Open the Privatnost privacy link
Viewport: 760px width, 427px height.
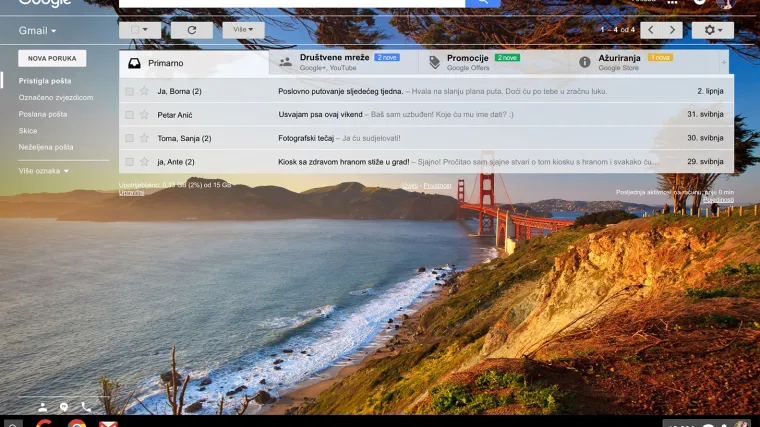tap(437, 186)
